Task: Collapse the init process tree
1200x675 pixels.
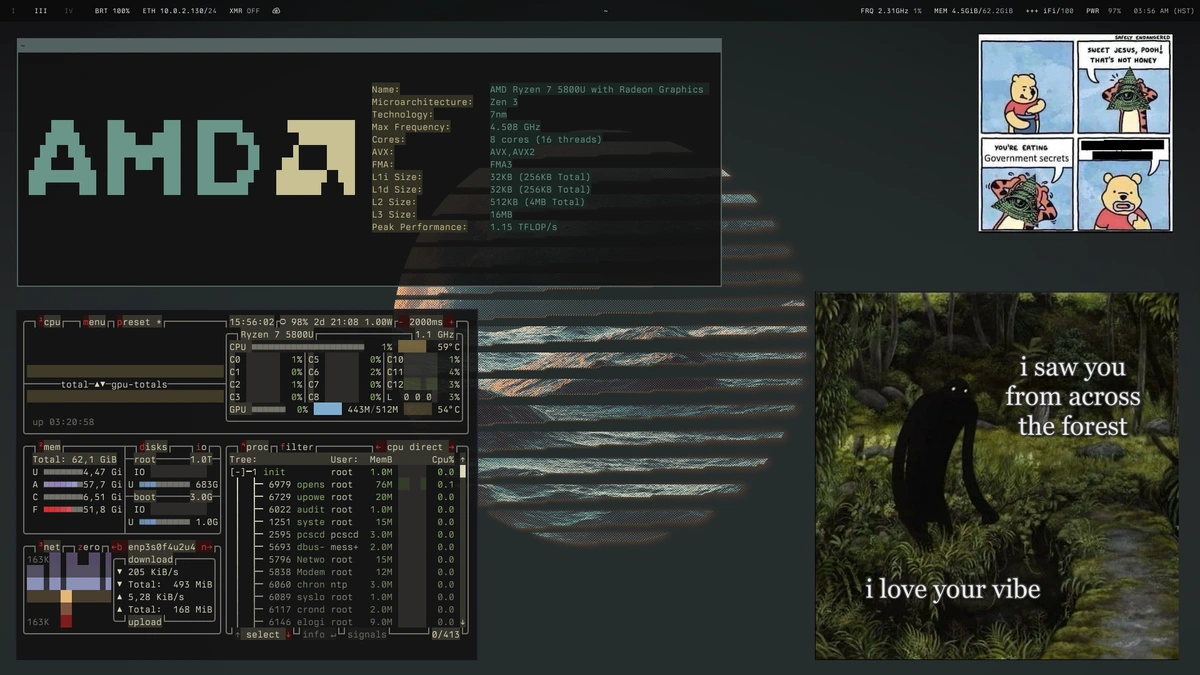Action: (238, 472)
